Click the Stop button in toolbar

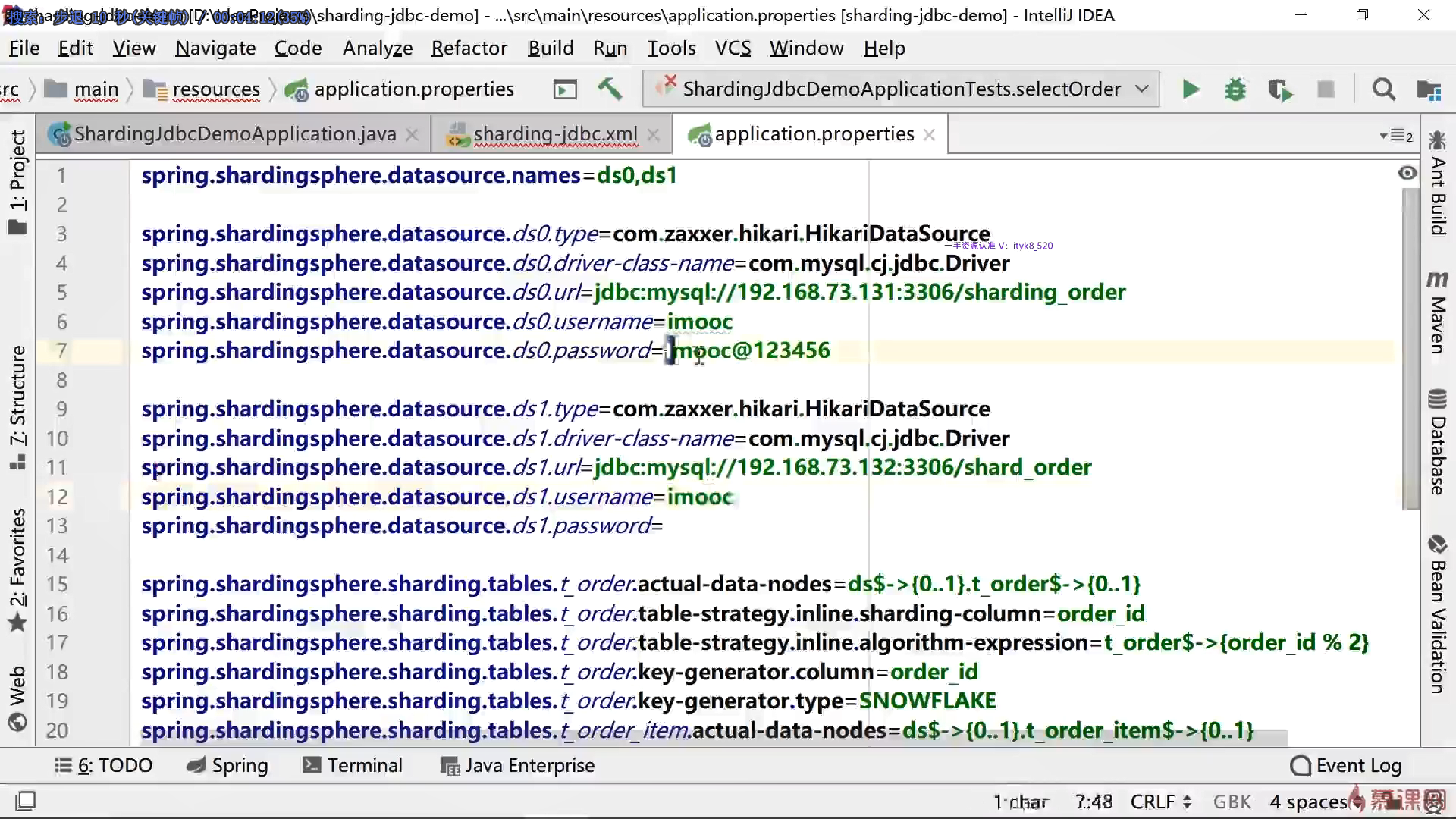(1326, 89)
